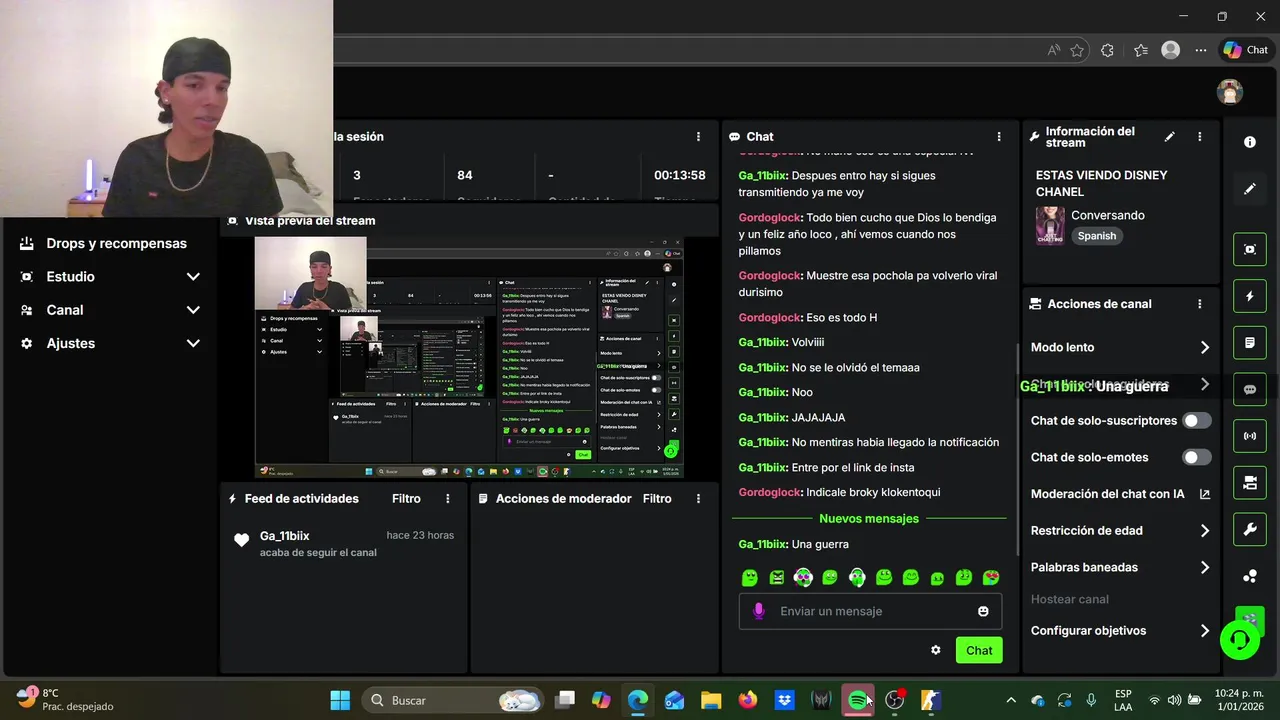Open Feed de actividades options menu
Viewport: 1280px width, 720px height.
click(448, 499)
